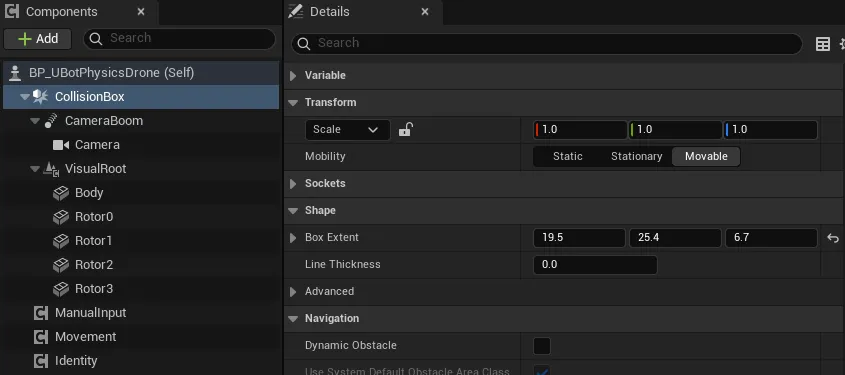Image resolution: width=845 pixels, height=375 pixels.
Task: Click the Box Extent X field 19.5
Action: tap(579, 238)
